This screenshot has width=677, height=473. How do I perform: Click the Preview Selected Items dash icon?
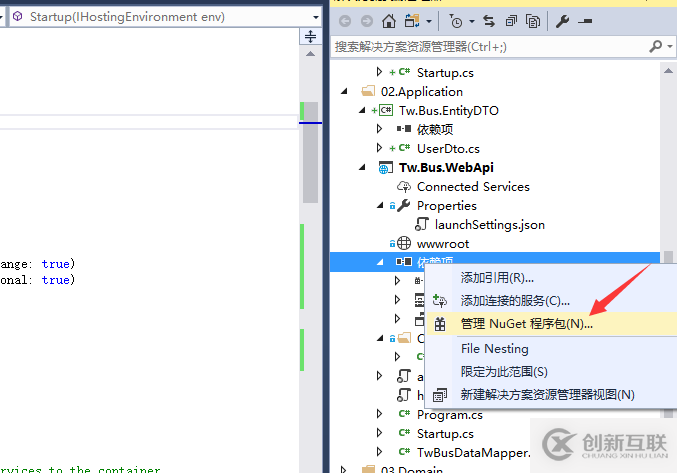(585, 21)
